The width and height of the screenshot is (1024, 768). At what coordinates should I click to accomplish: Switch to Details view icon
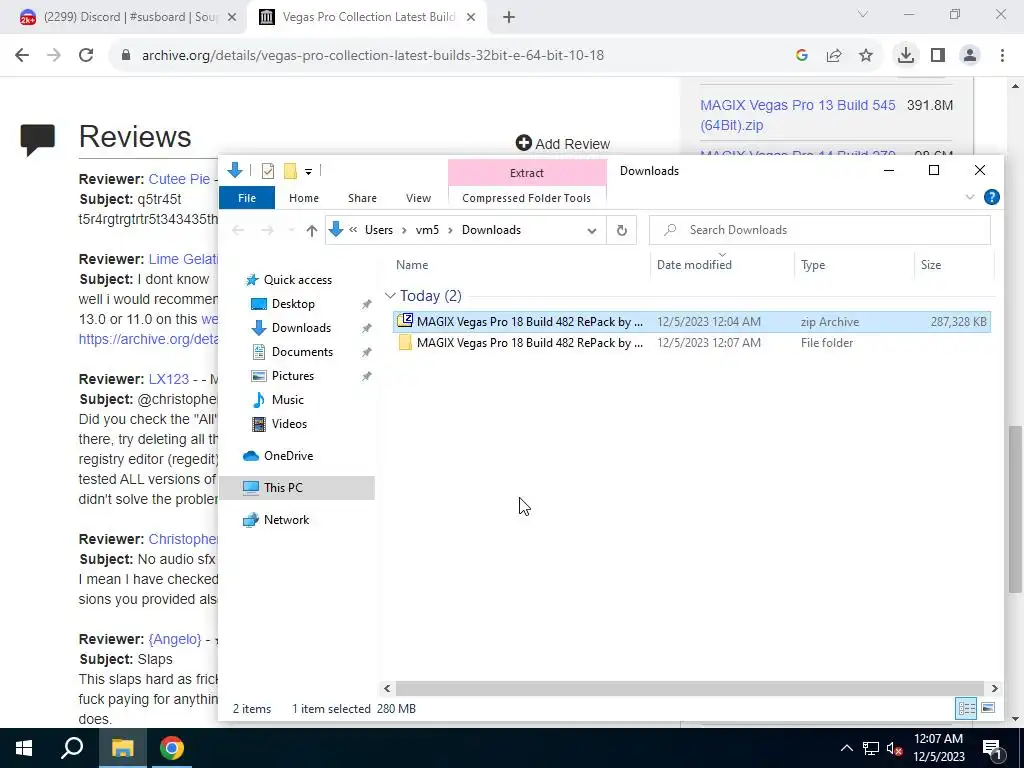[x=967, y=708]
